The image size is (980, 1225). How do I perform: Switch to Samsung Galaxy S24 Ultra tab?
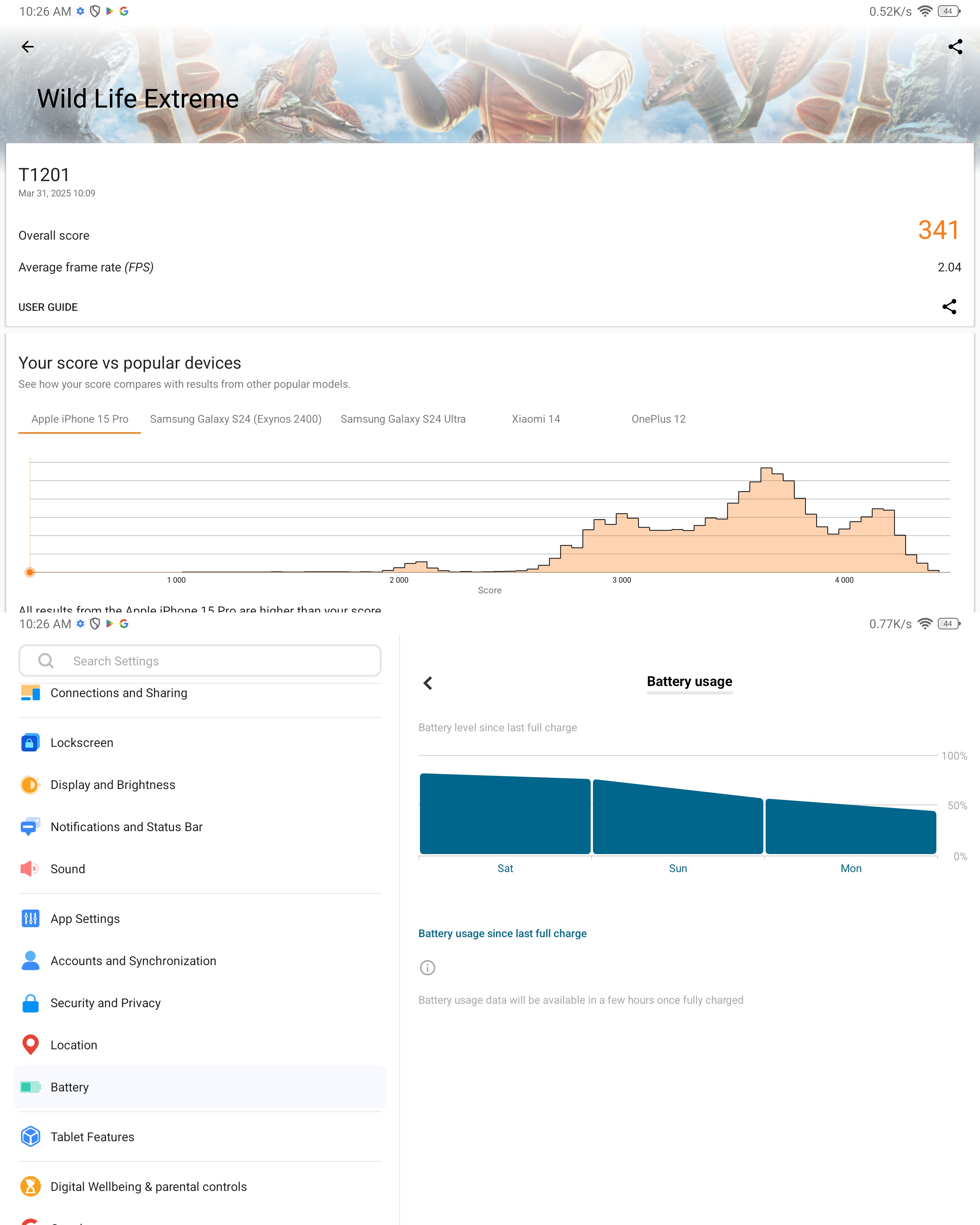click(x=403, y=419)
